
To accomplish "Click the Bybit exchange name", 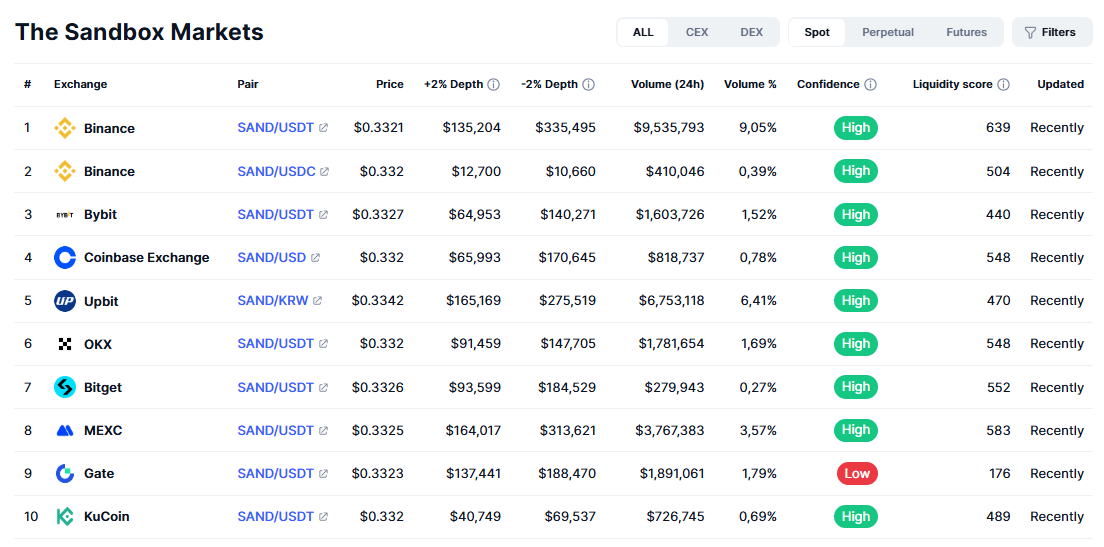I will click(100, 215).
